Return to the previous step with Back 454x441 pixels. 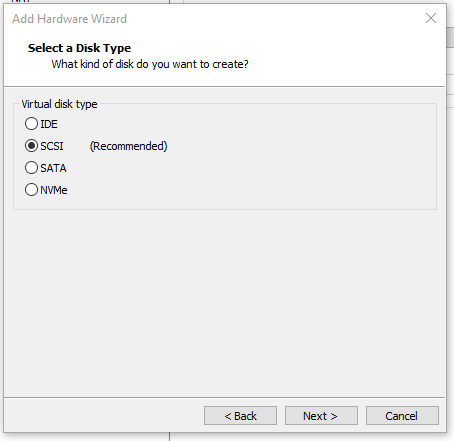tap(240, 415)
